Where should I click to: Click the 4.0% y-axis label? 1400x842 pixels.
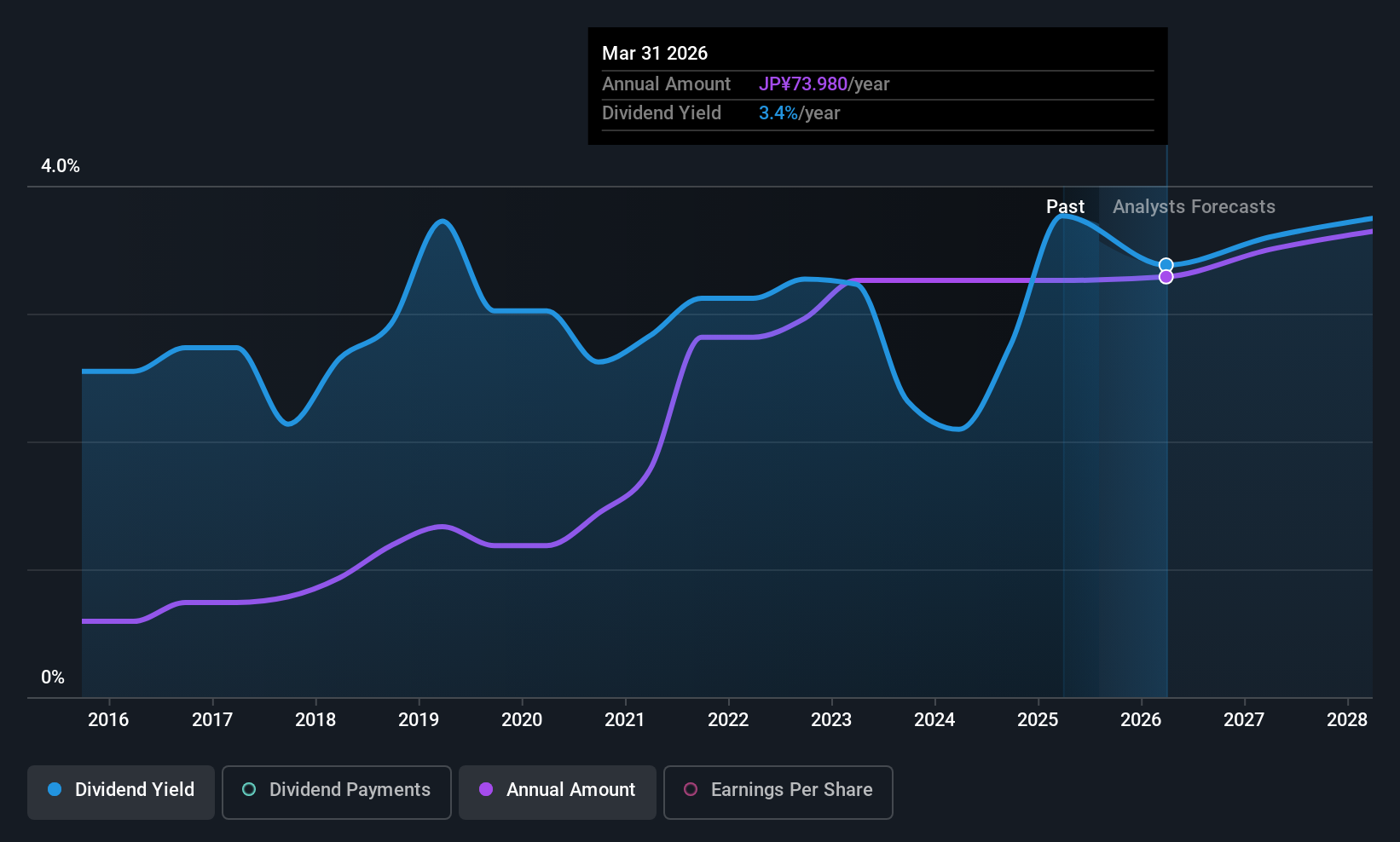(61, 166)
